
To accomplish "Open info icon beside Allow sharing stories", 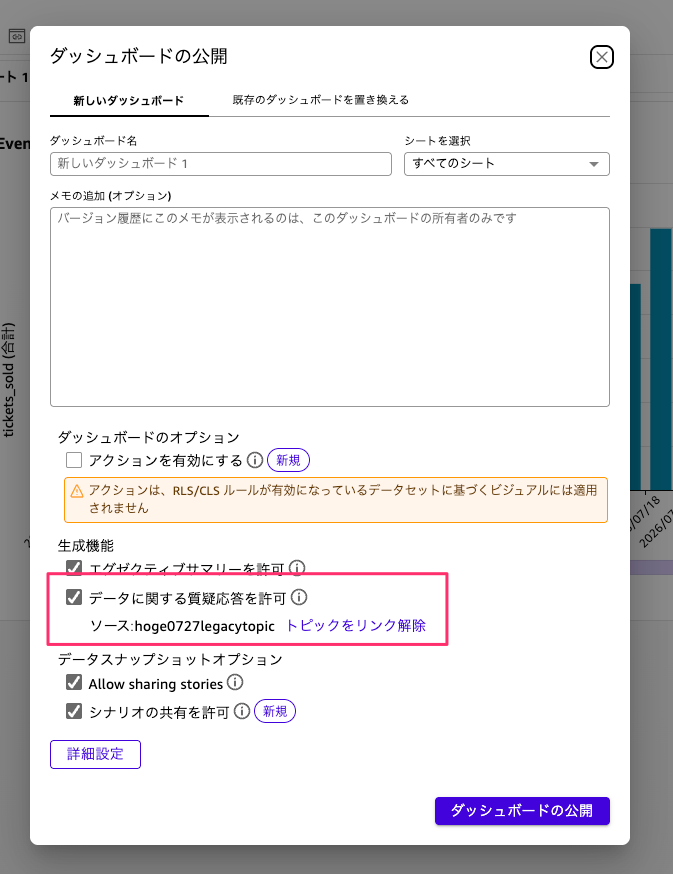I will pos(235,683).
